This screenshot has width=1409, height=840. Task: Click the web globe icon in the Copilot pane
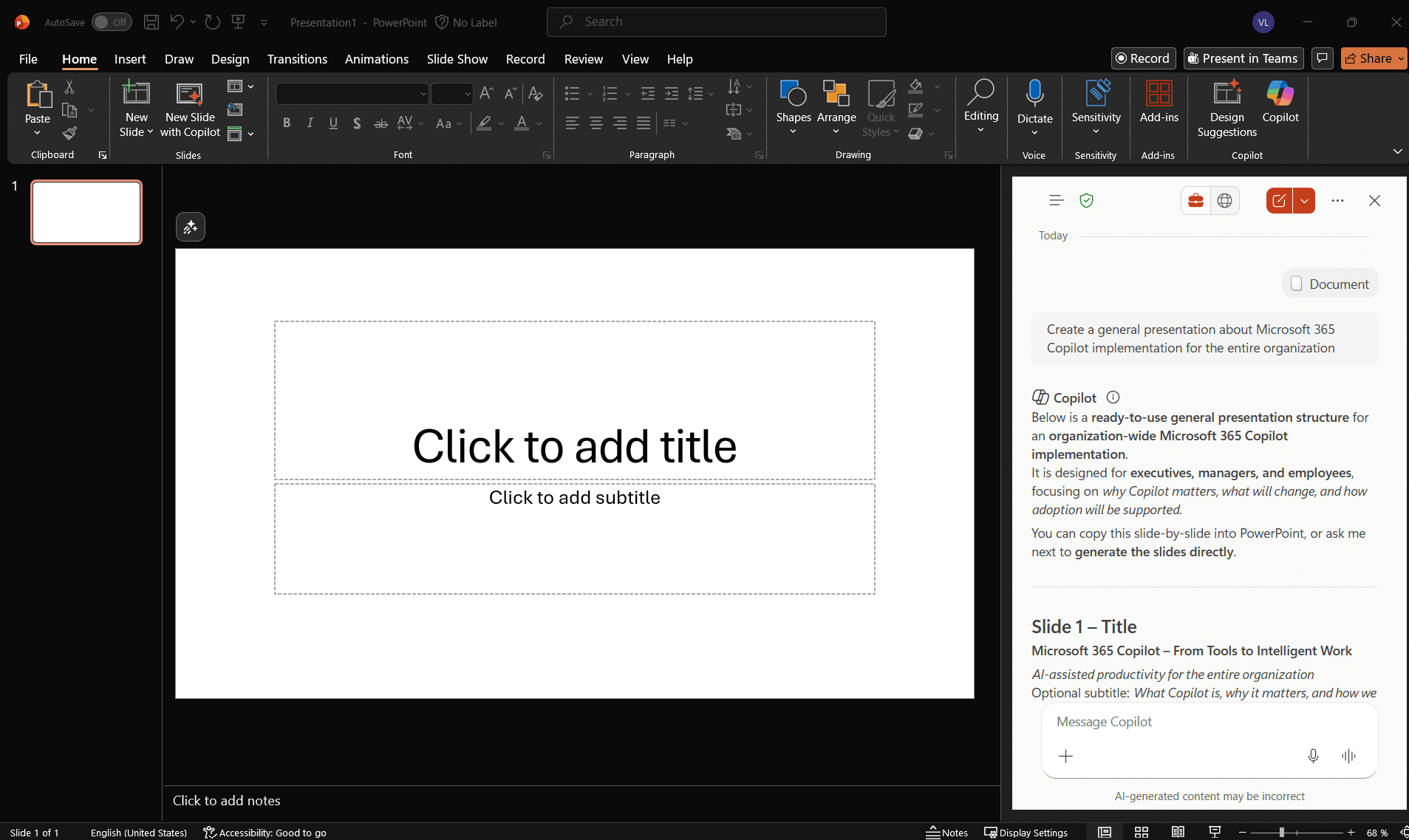tap(1224, 201)
